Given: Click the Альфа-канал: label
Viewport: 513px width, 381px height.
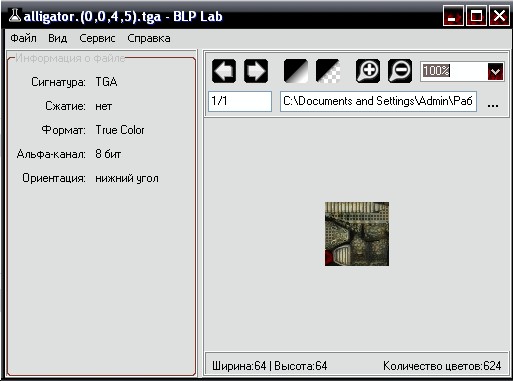Looking at the screenshot, I should tap(51, 154).
